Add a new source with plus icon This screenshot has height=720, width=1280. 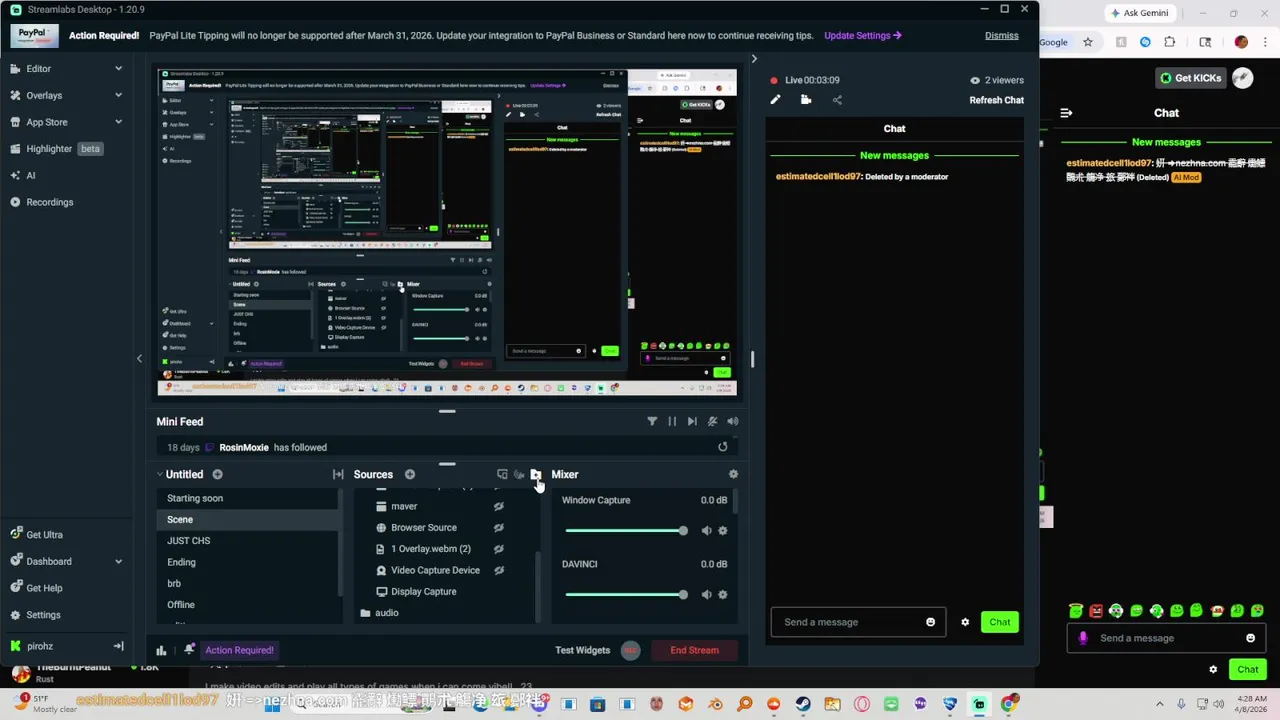click(409, 475)
